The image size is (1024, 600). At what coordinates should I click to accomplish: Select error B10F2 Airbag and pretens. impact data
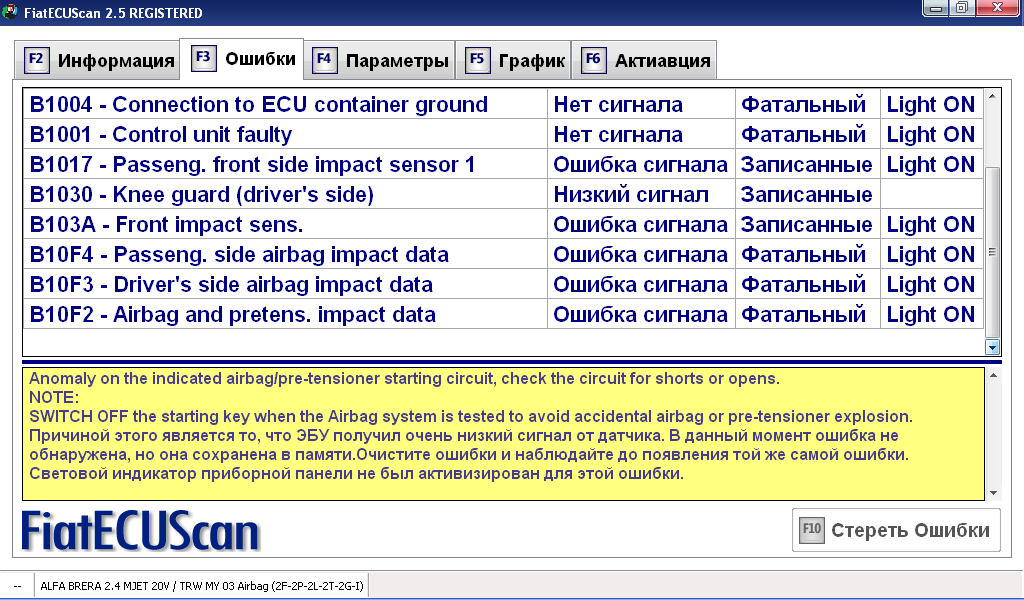(x=285, y=315)
